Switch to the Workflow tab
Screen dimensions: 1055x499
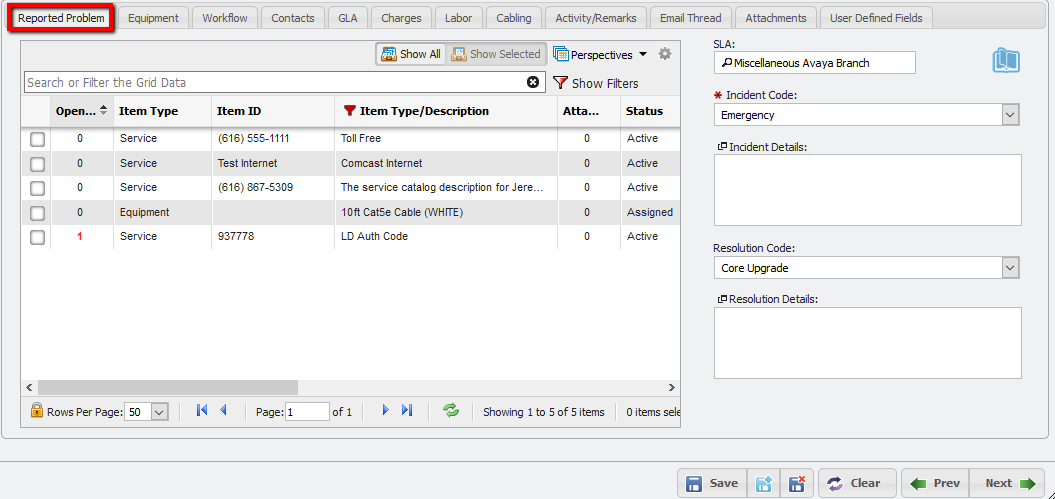pos(225,18)
